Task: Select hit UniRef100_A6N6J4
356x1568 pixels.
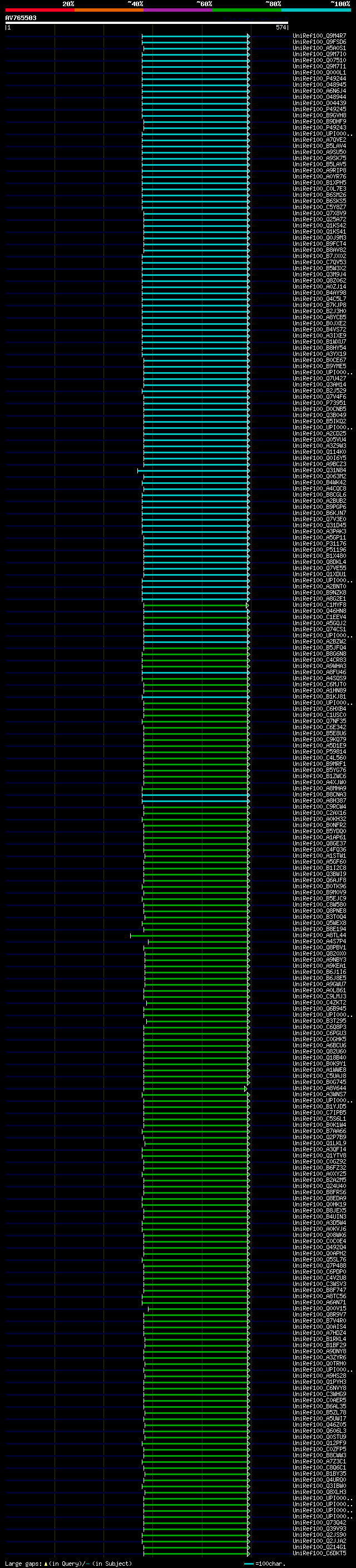Action: point(319,91)
